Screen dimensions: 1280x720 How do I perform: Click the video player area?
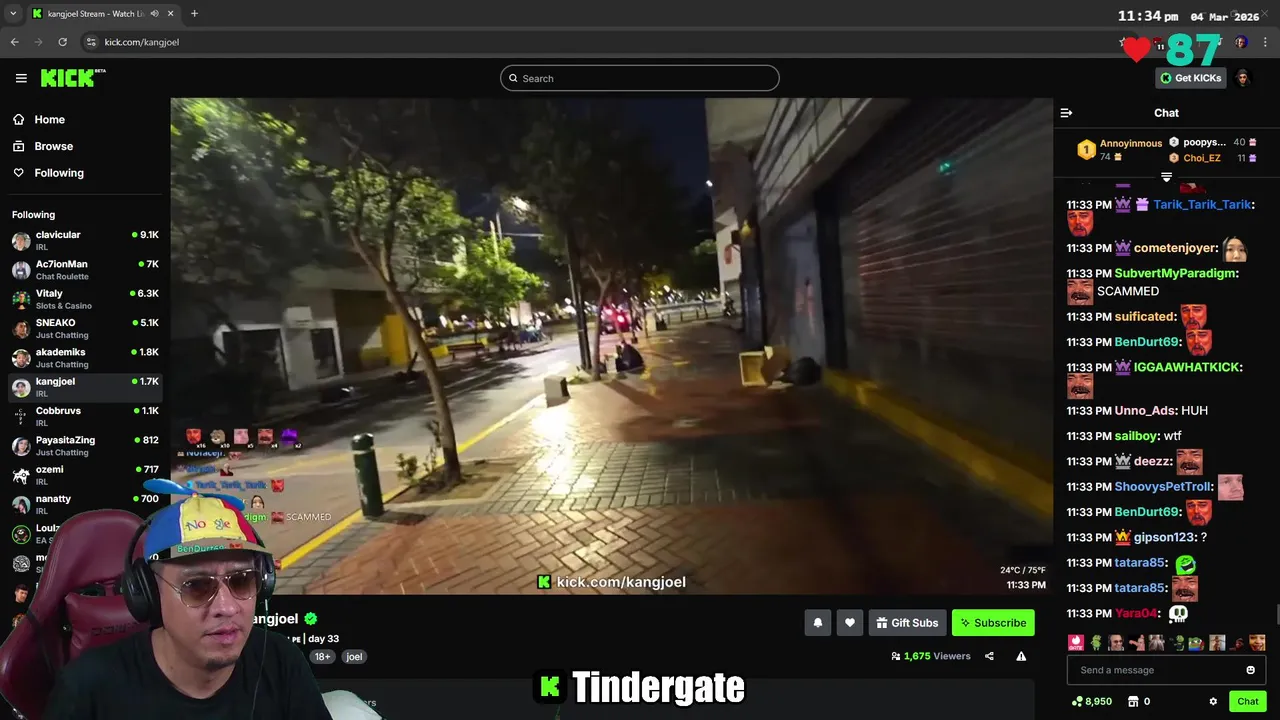point(611,346)
